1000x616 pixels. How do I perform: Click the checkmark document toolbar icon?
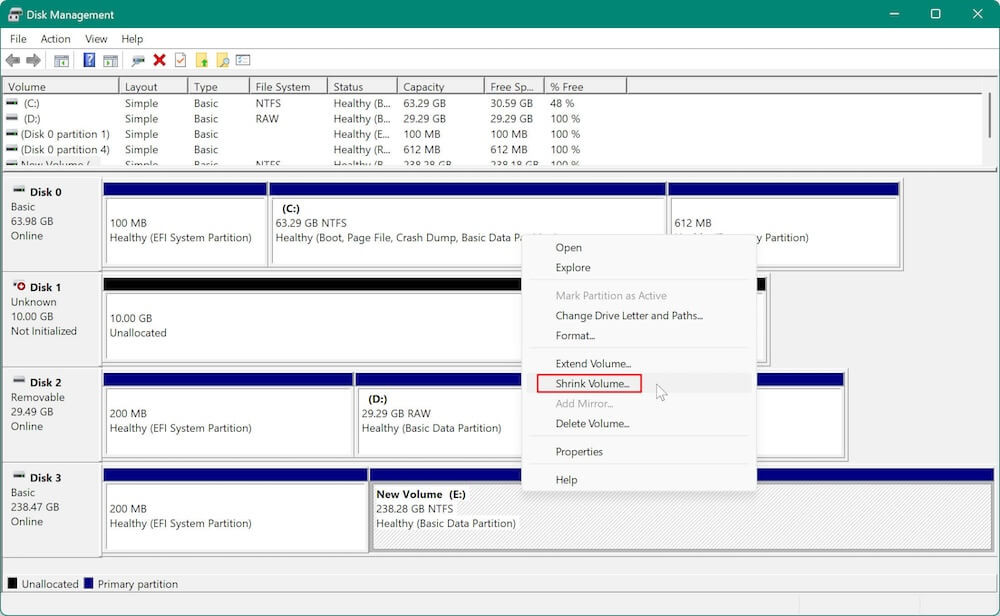(x=178, y=60)
